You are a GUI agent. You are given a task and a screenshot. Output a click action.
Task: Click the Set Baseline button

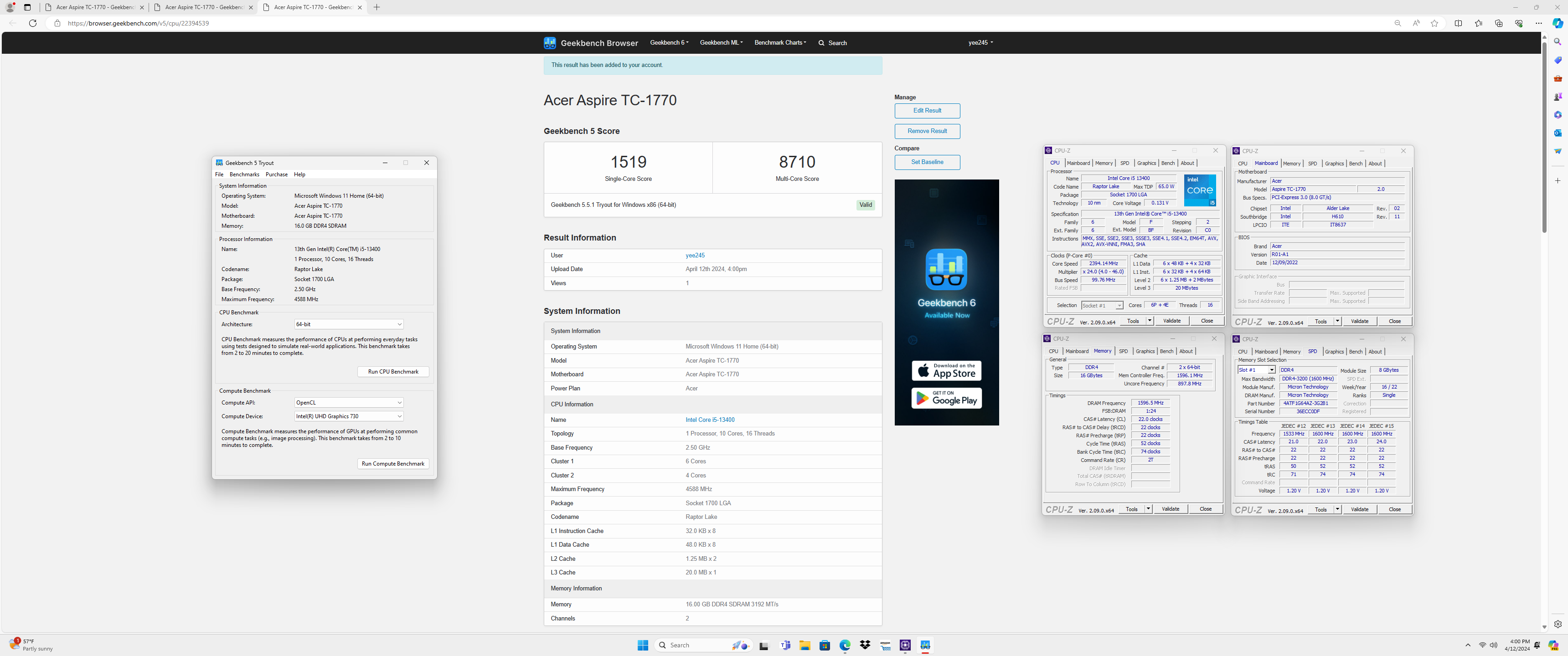tap(927, 163)
